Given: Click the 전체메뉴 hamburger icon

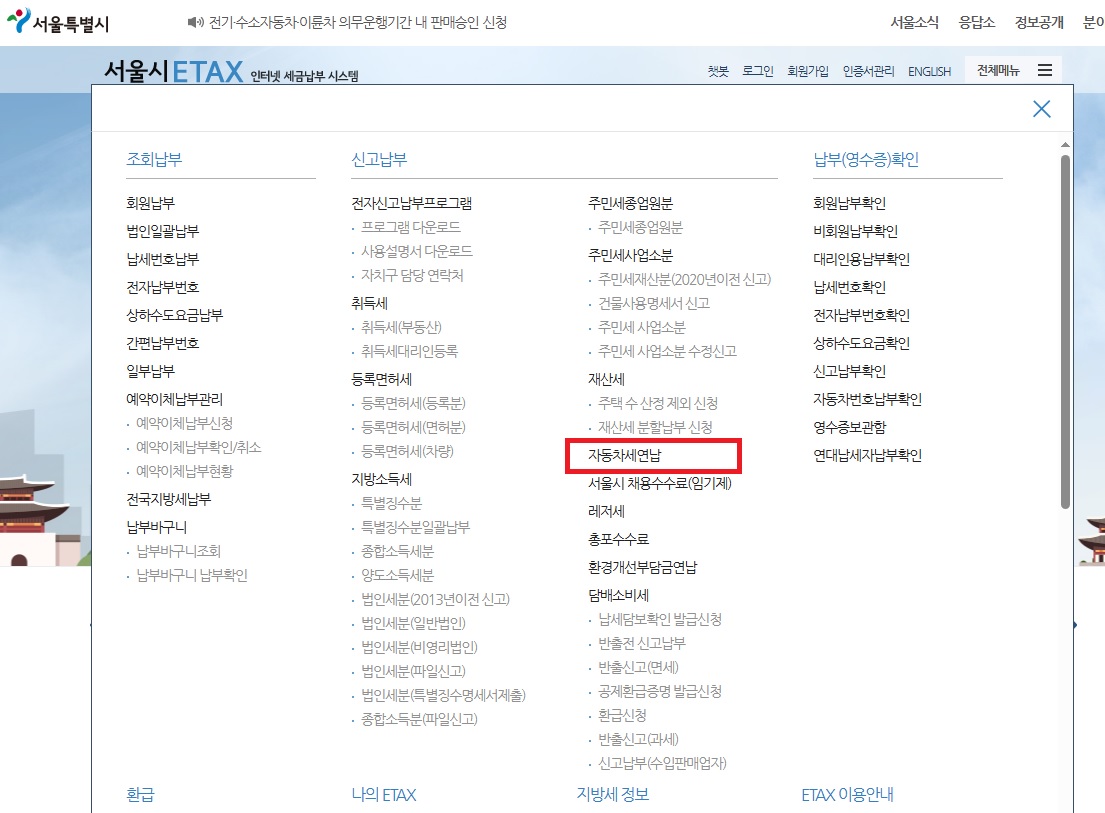Looking at the screenshot, I should point(1043,69).
